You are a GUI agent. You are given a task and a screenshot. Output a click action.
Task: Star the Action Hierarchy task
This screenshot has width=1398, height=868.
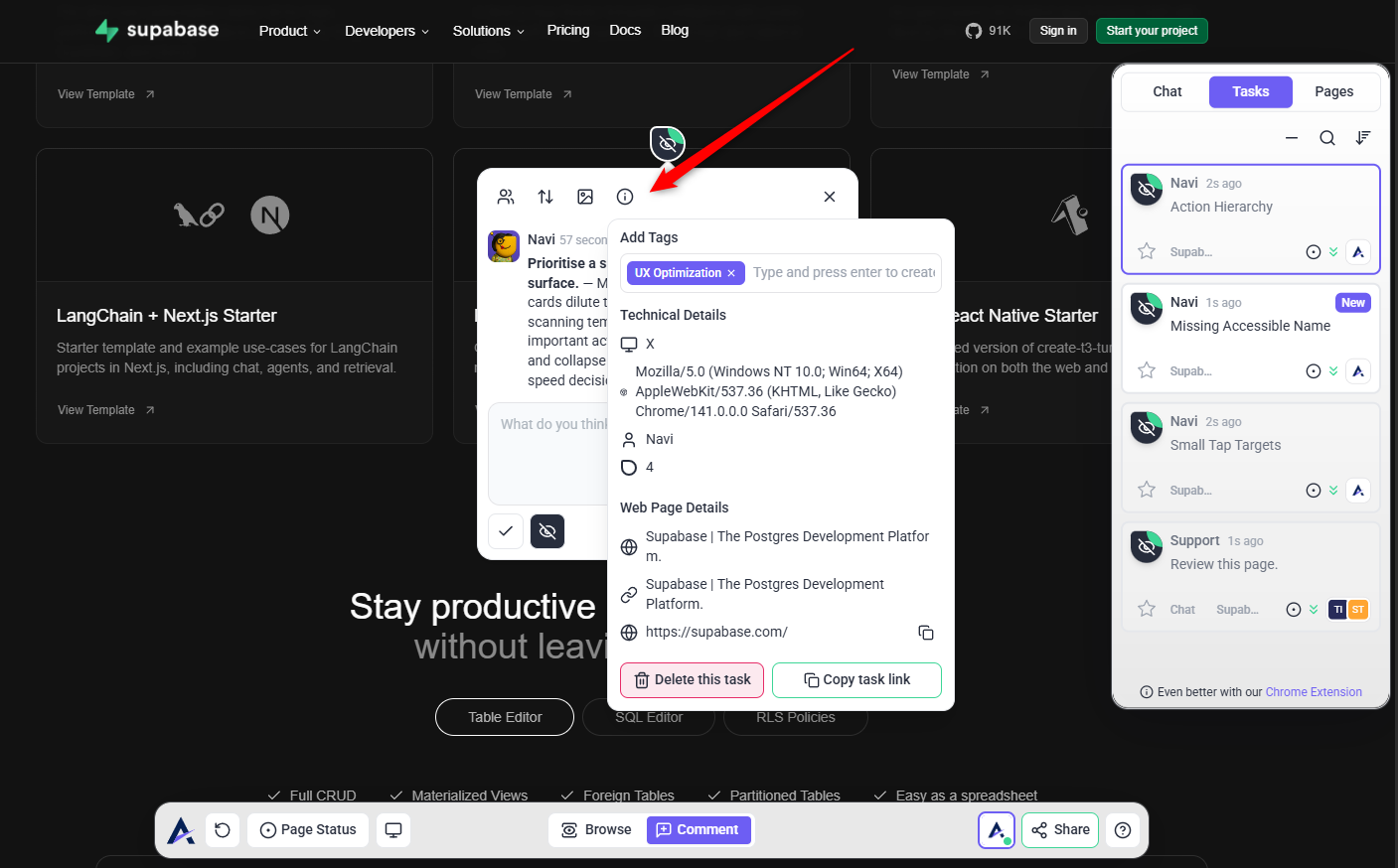tap(1147, 251)
